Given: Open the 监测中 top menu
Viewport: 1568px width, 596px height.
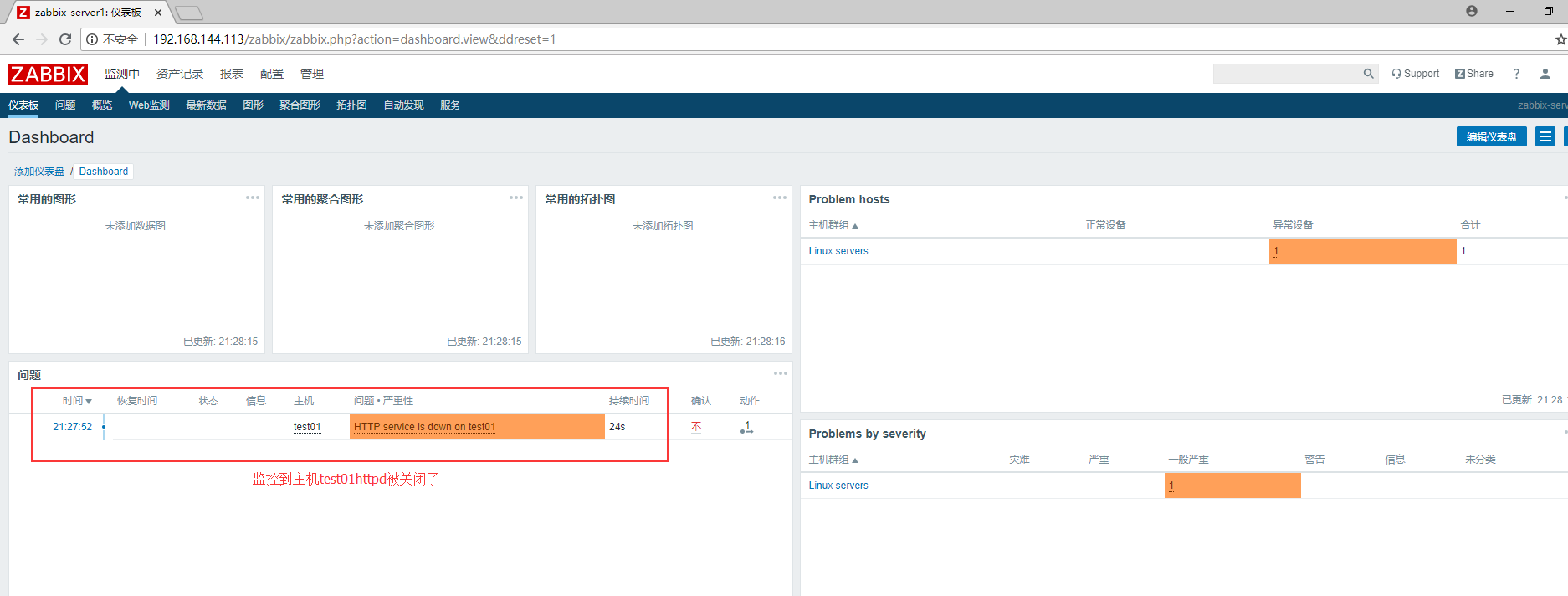Looking at the screenshot, I should coord(122,74).
